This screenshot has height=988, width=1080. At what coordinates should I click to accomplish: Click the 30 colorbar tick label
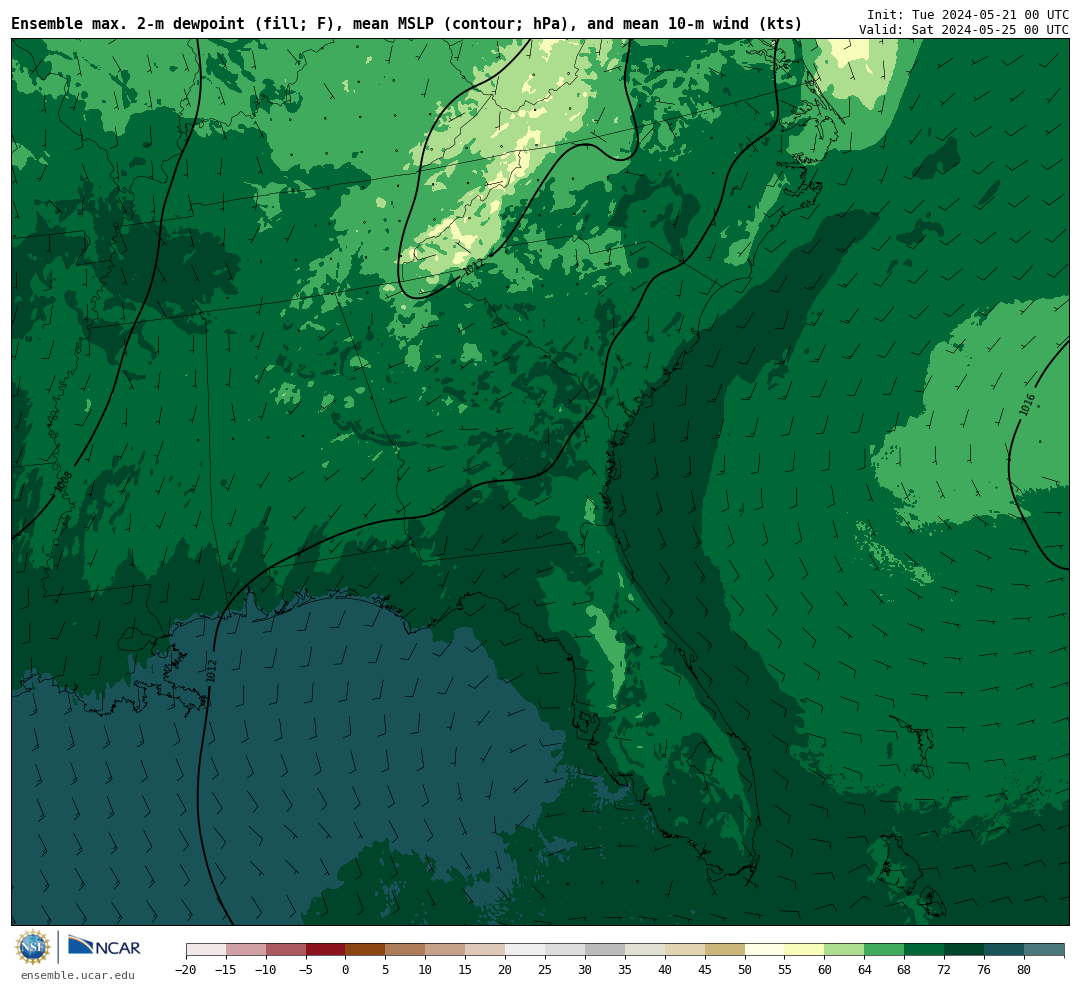click(585, 969)
